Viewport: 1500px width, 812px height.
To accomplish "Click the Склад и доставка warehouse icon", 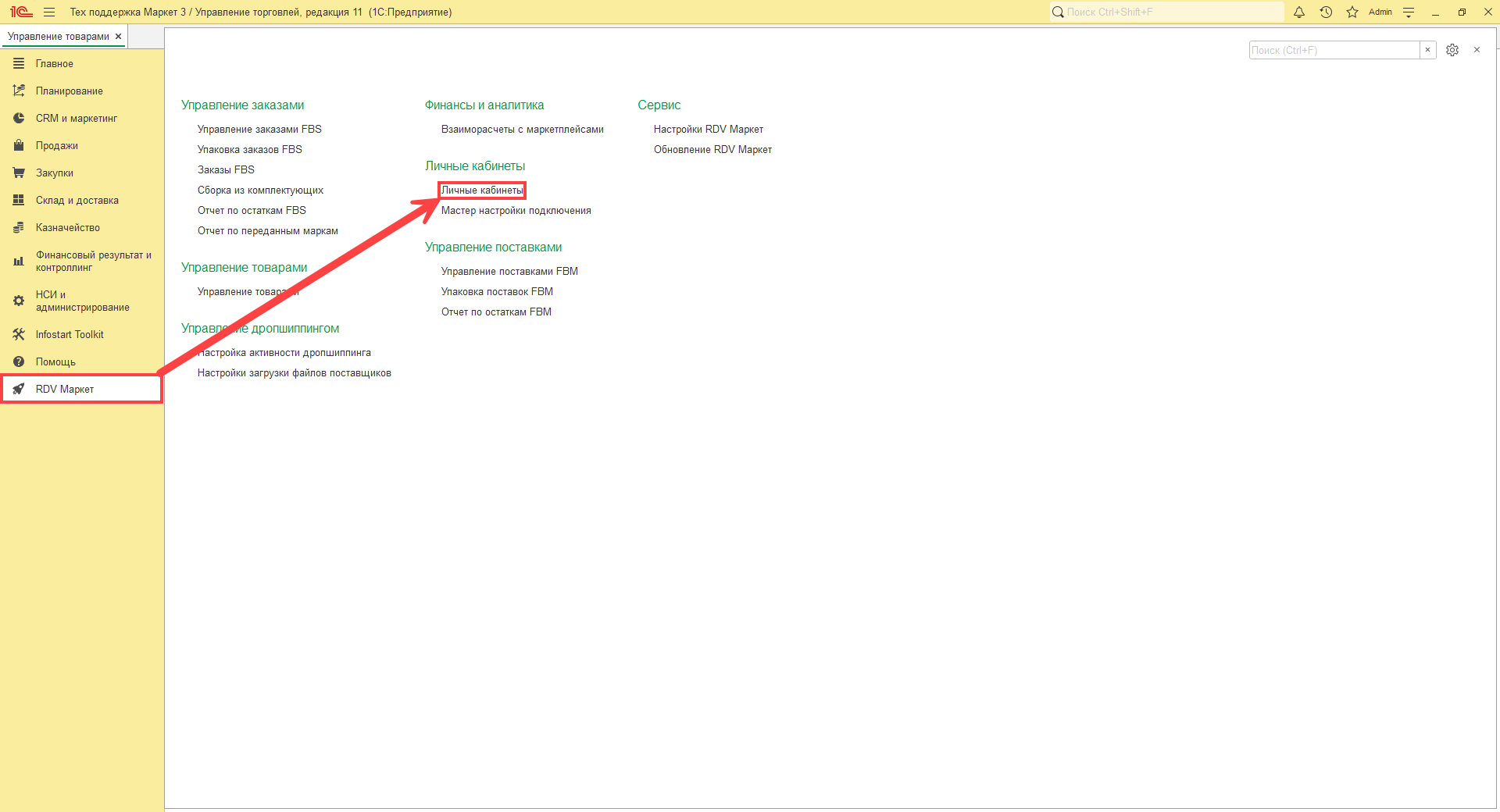I will click(x=19, y=200).
